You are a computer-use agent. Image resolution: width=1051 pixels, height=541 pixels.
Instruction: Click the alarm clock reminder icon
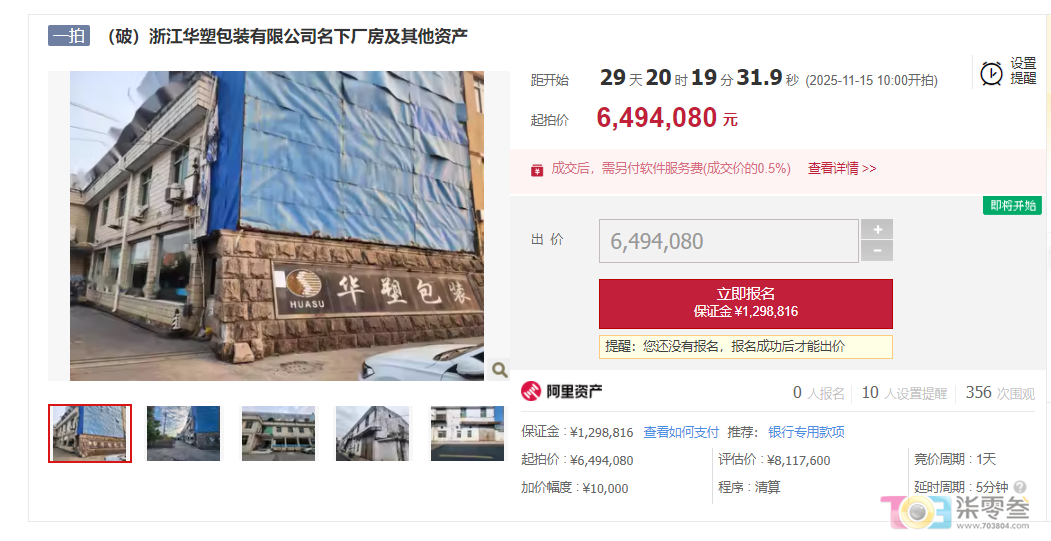[x=991, y=73]
